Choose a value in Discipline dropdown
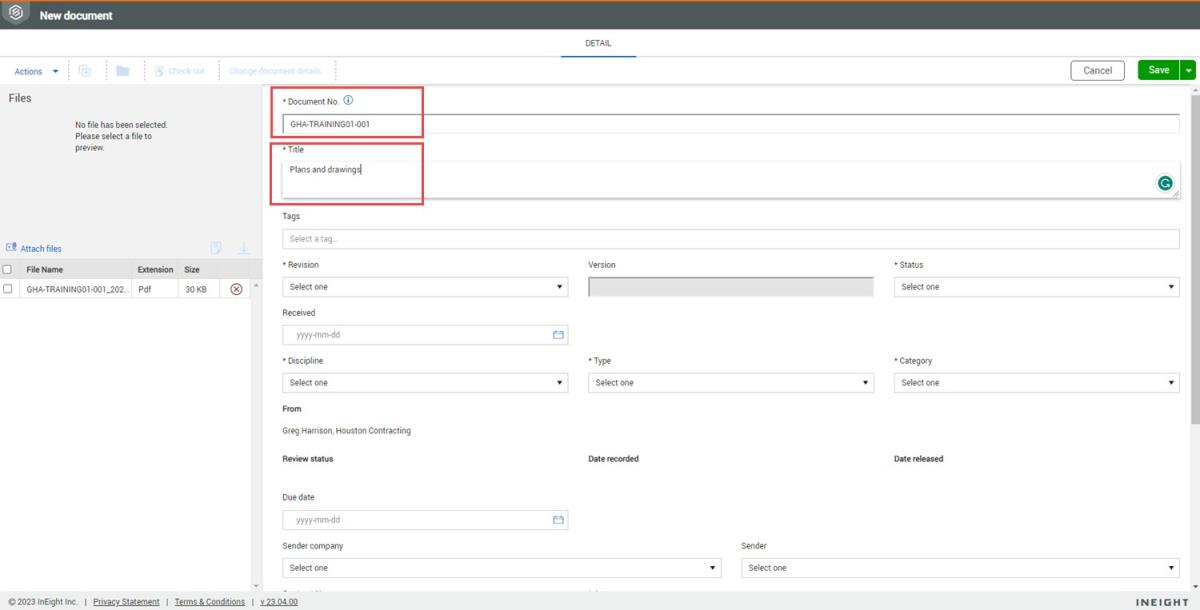 pos(425,383)
